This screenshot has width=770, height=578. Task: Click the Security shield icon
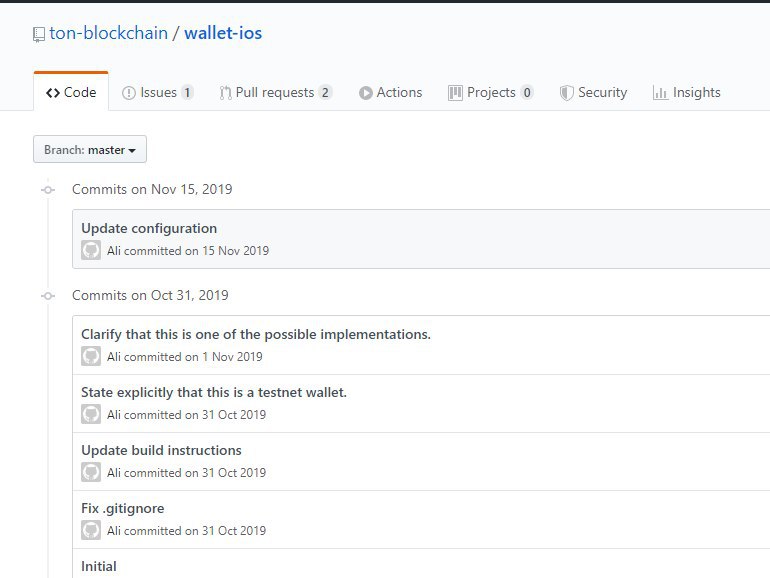click(x=566, y=93)
